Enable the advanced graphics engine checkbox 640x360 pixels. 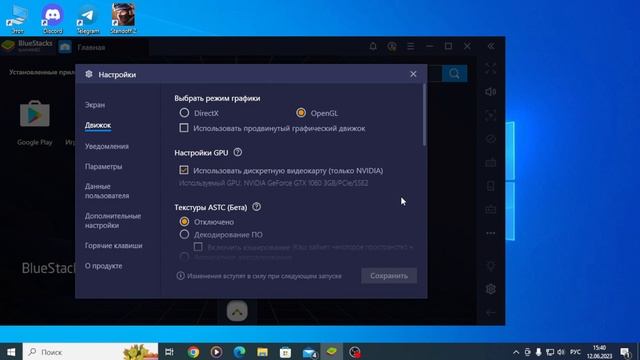click(x=184, y=128)
